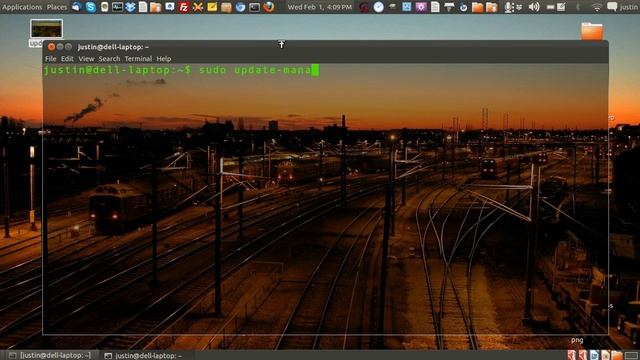Click the orange folder panel icon by the microphone

492,7
